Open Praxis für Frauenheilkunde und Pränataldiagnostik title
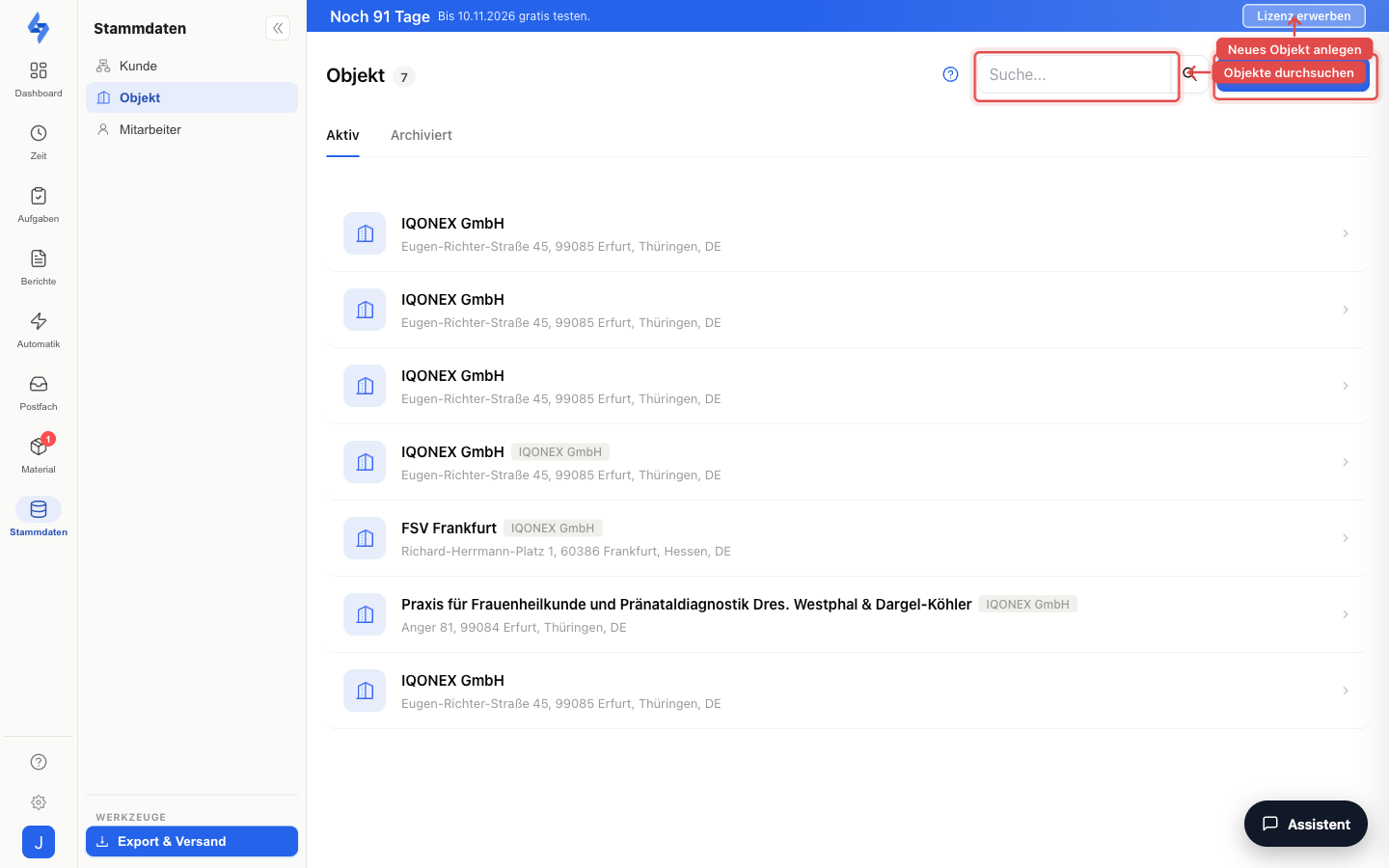Screen dimensions: 1389x868 click(686, 604)
